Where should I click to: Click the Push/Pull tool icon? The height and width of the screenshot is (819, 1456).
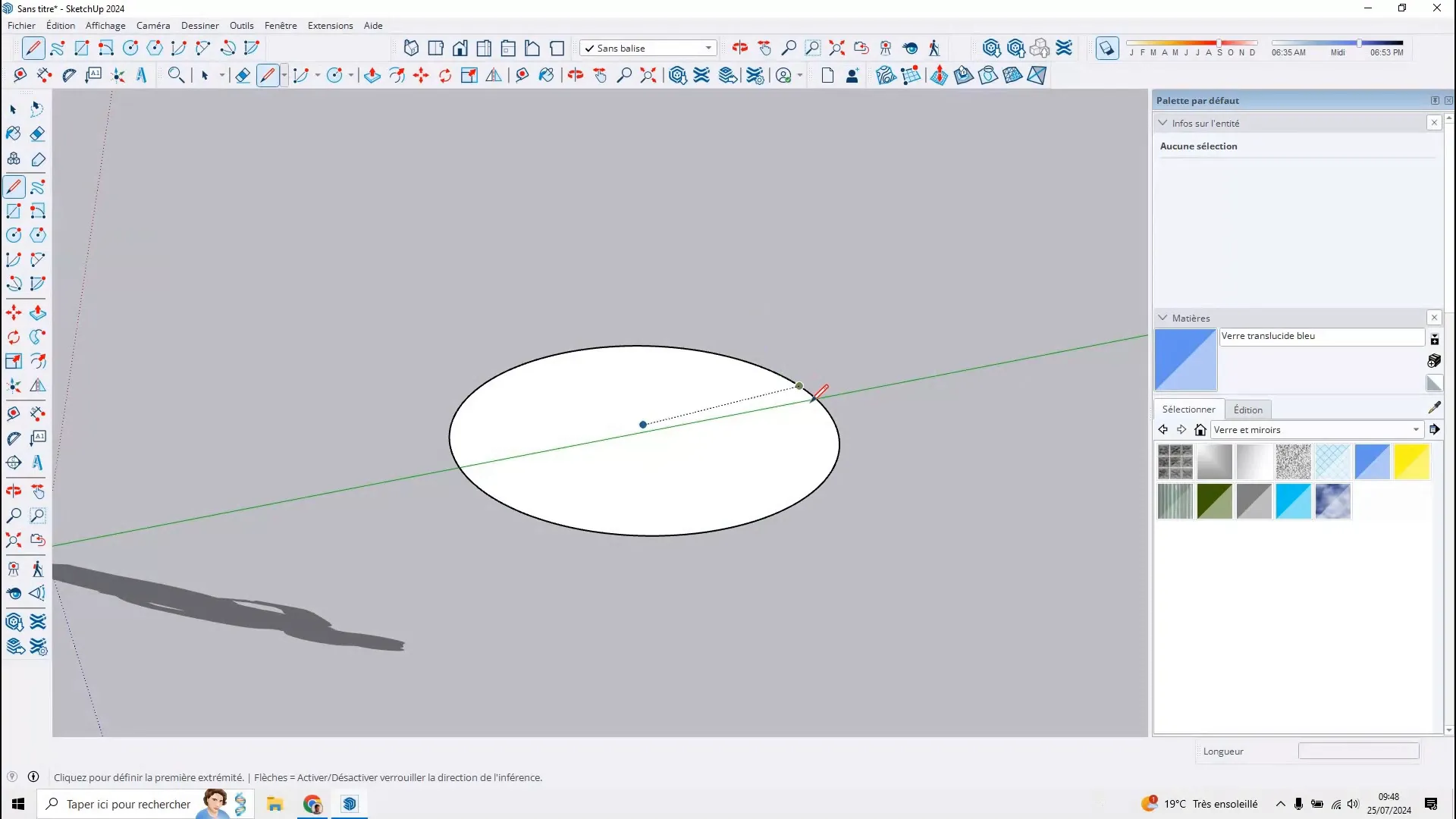[x=37, y=312]
